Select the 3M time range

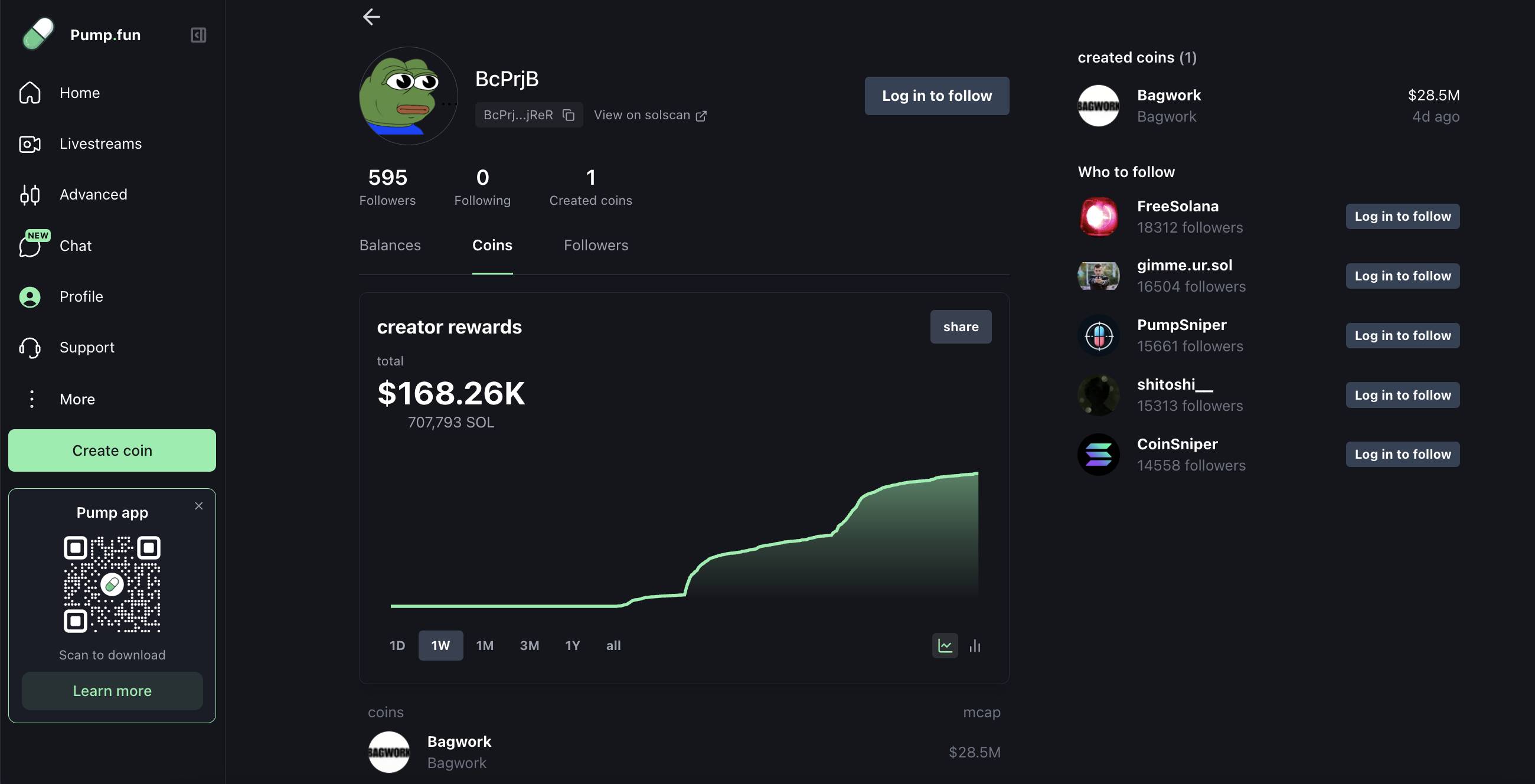pos(530,646)
